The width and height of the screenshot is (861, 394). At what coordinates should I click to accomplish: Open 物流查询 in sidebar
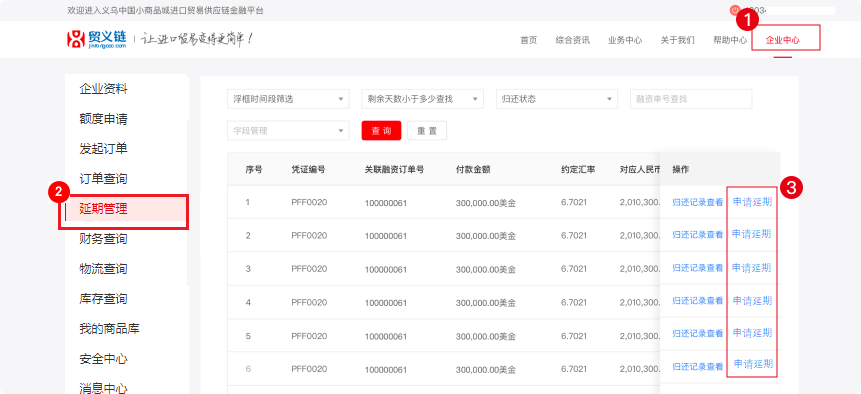[x=103, y=269]
